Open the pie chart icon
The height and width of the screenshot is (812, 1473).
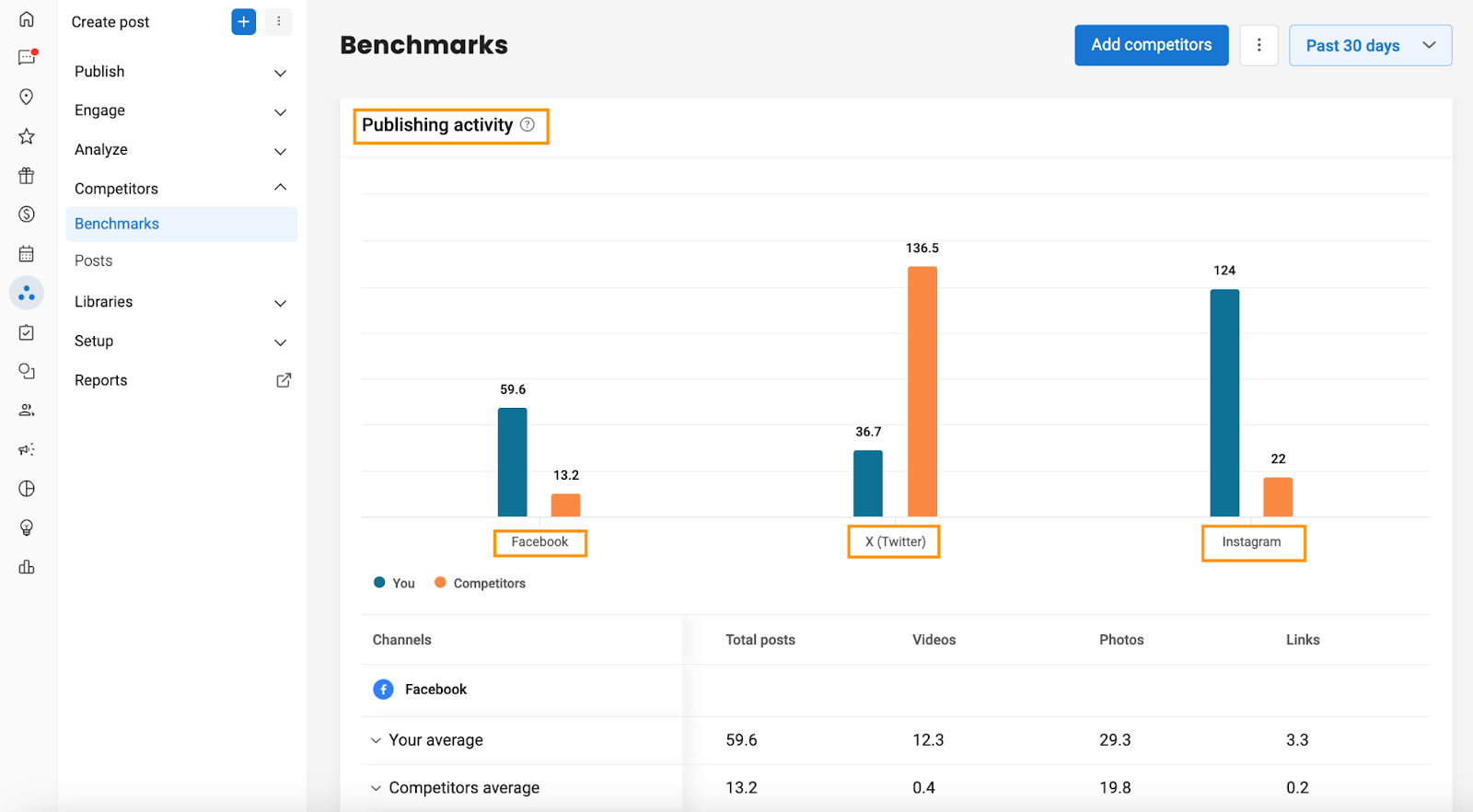coord(27,489)
